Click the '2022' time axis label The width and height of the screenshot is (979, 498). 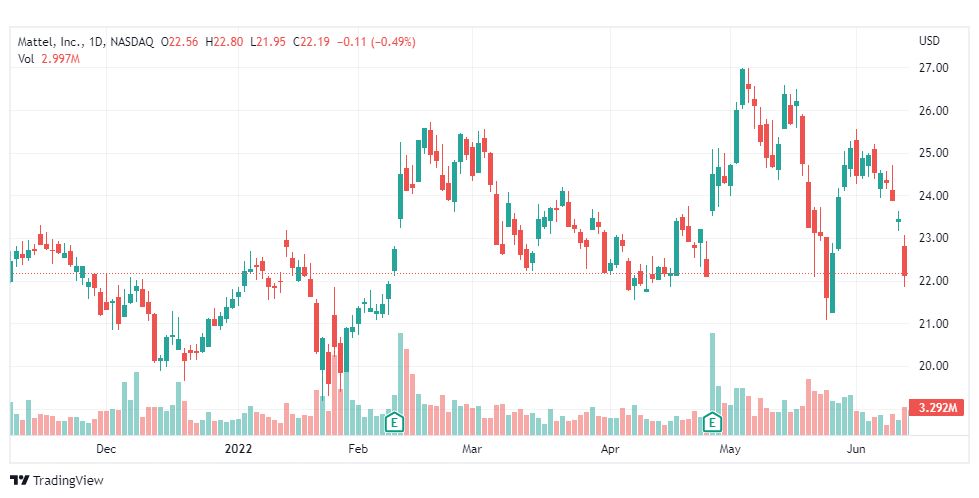pyautogui.click(x=239, y=449)
